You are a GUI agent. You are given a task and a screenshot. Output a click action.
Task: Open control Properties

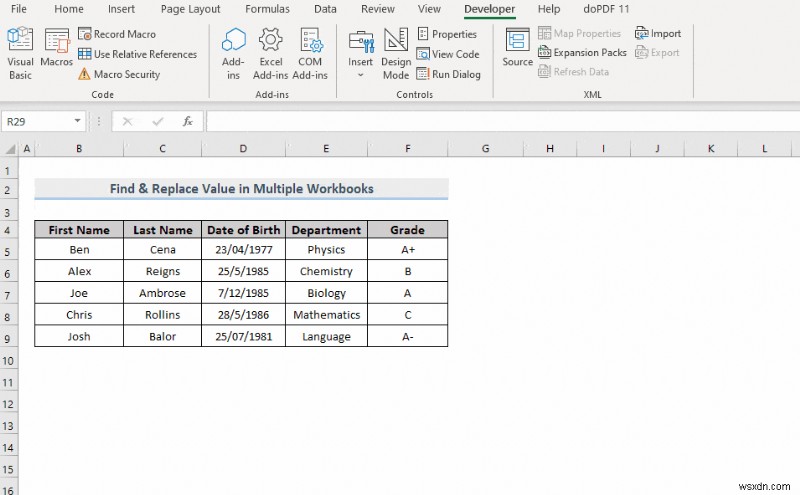click(447, 34)
